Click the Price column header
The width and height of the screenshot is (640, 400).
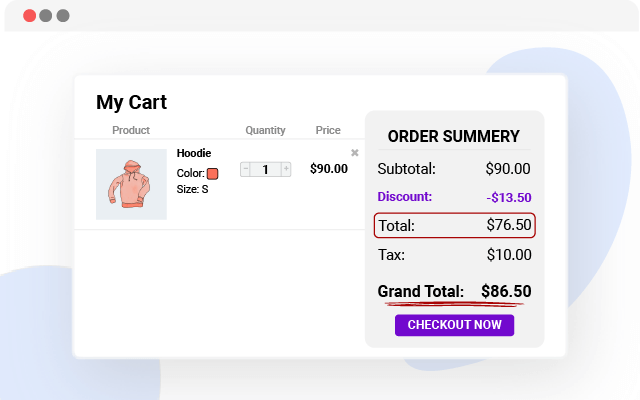click(328, 130)
